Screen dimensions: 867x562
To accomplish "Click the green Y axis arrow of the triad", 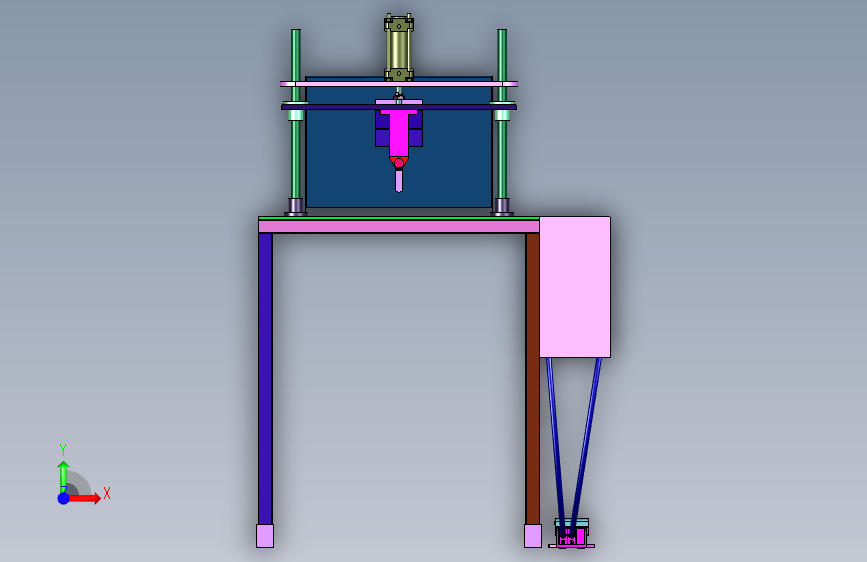I will pyautogui.click(x=63, y=476).
